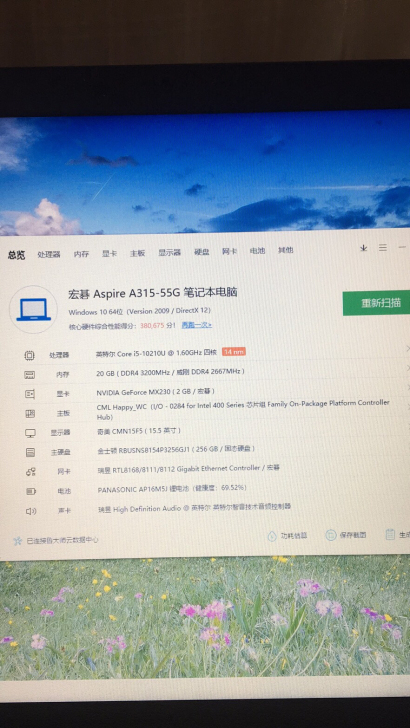Click Windows 10 64位 version text
This screenshot has height=728, width=410.
click(140, 311)
